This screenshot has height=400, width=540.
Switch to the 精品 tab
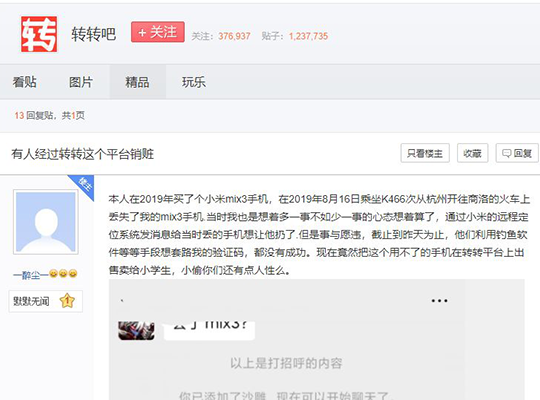[137, 82]
